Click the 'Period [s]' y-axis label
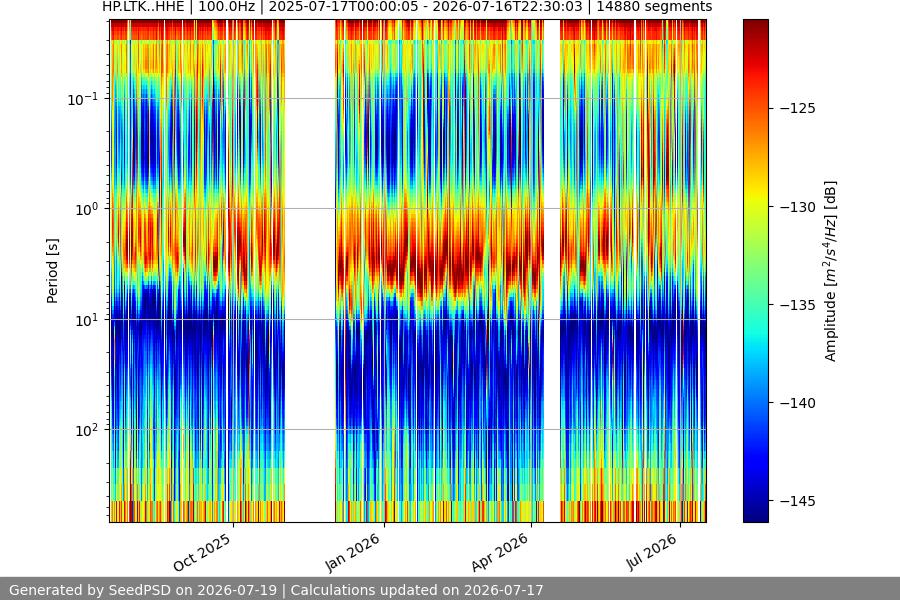The width and height of the screenshot is (900, 600). (x=52, y=271)
